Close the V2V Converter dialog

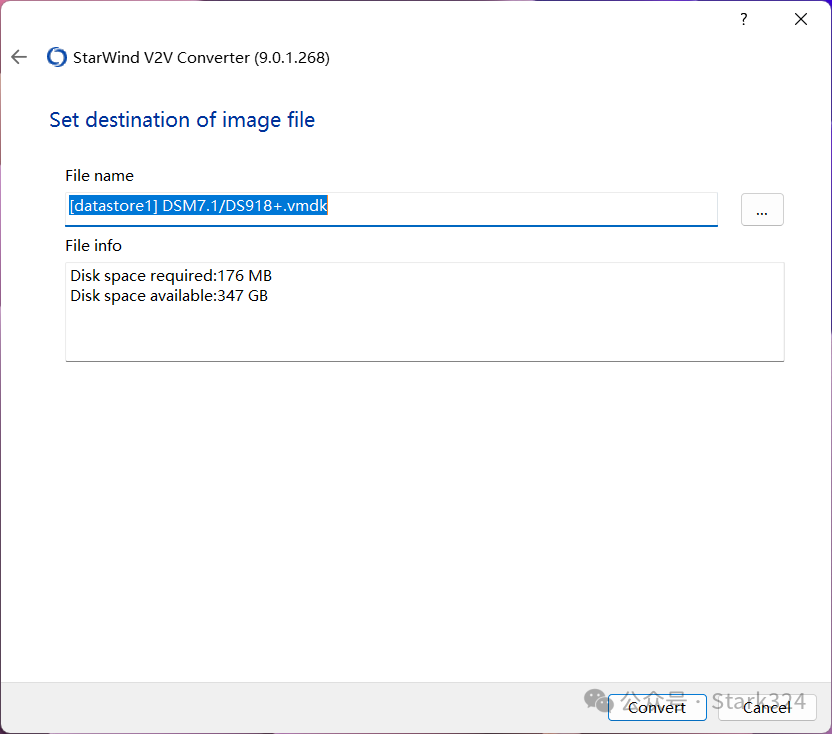point(801,20)
